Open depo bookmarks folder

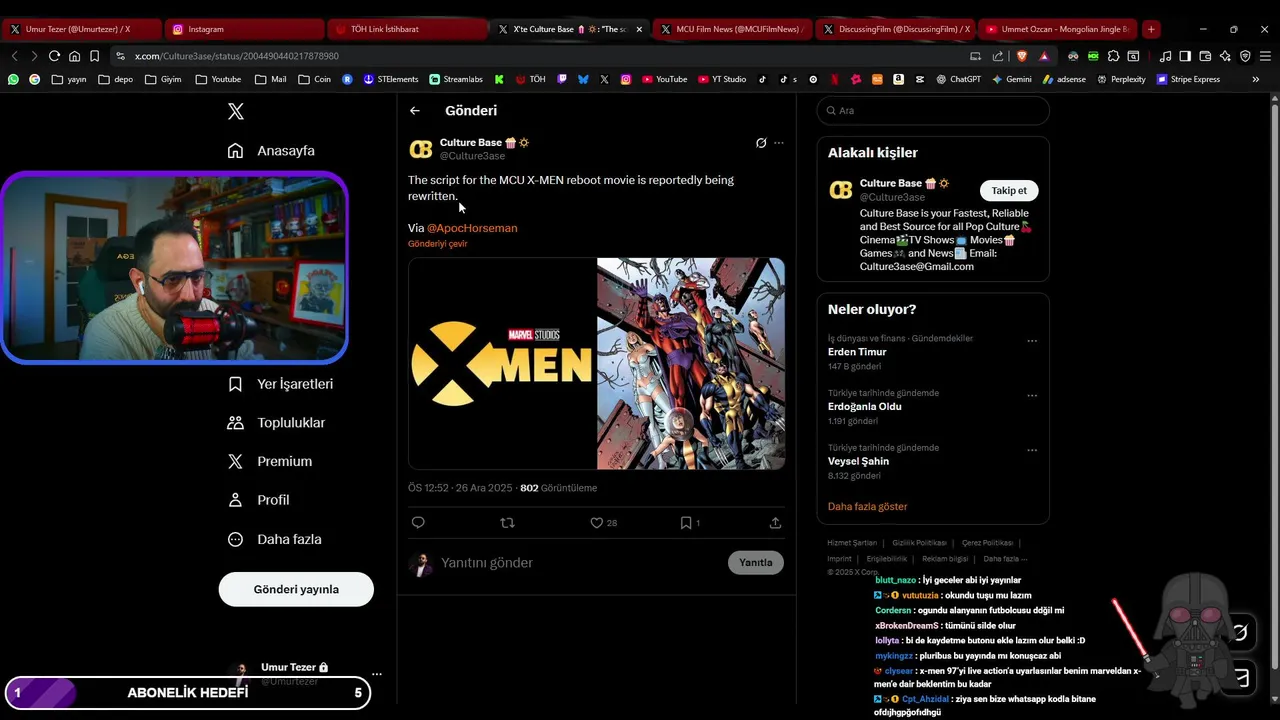coord(115,79)
